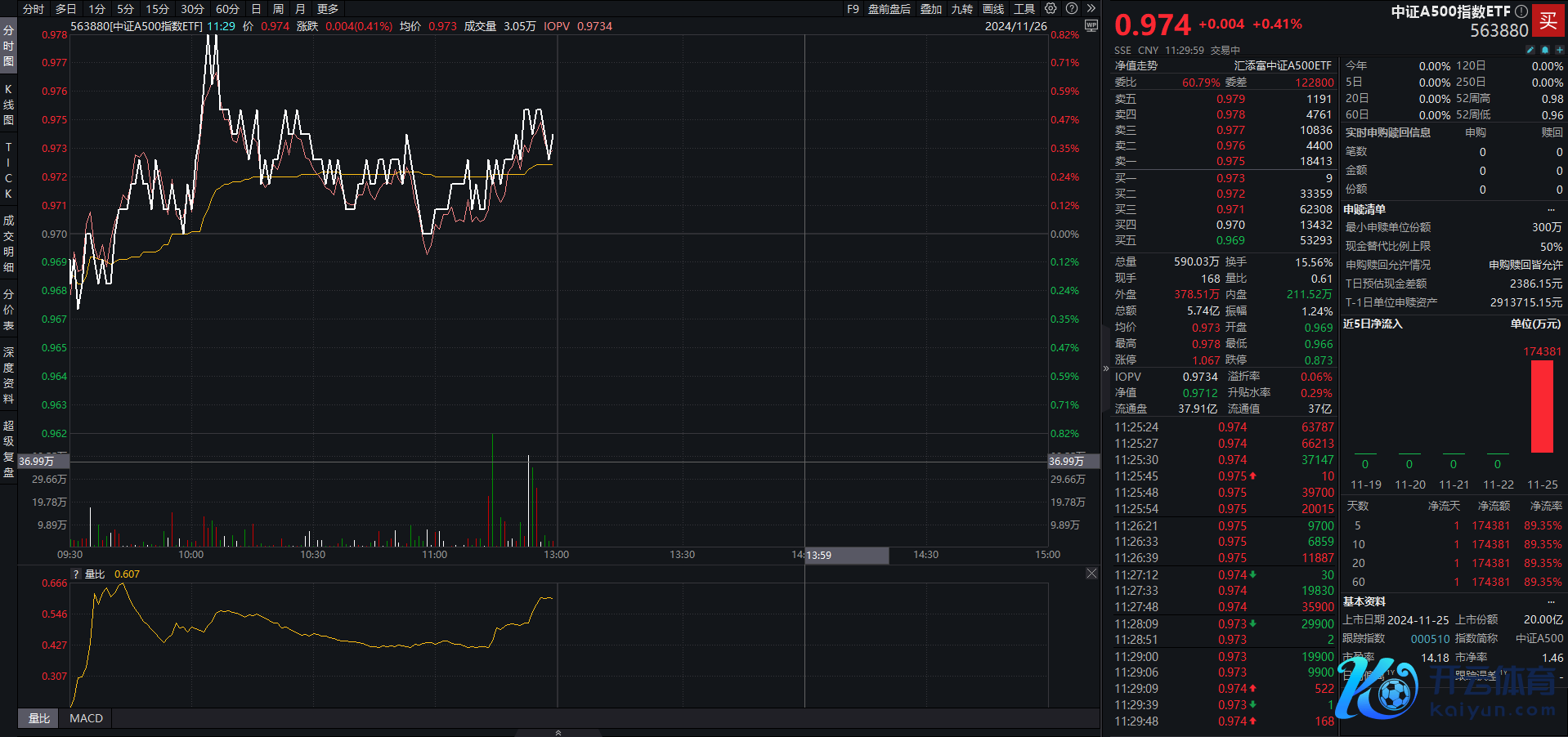Image resolution: width=1568 pixels, height=737 pixels.
Task: Open the 000510 tracked index link
Action: (x=1430, y=639)
